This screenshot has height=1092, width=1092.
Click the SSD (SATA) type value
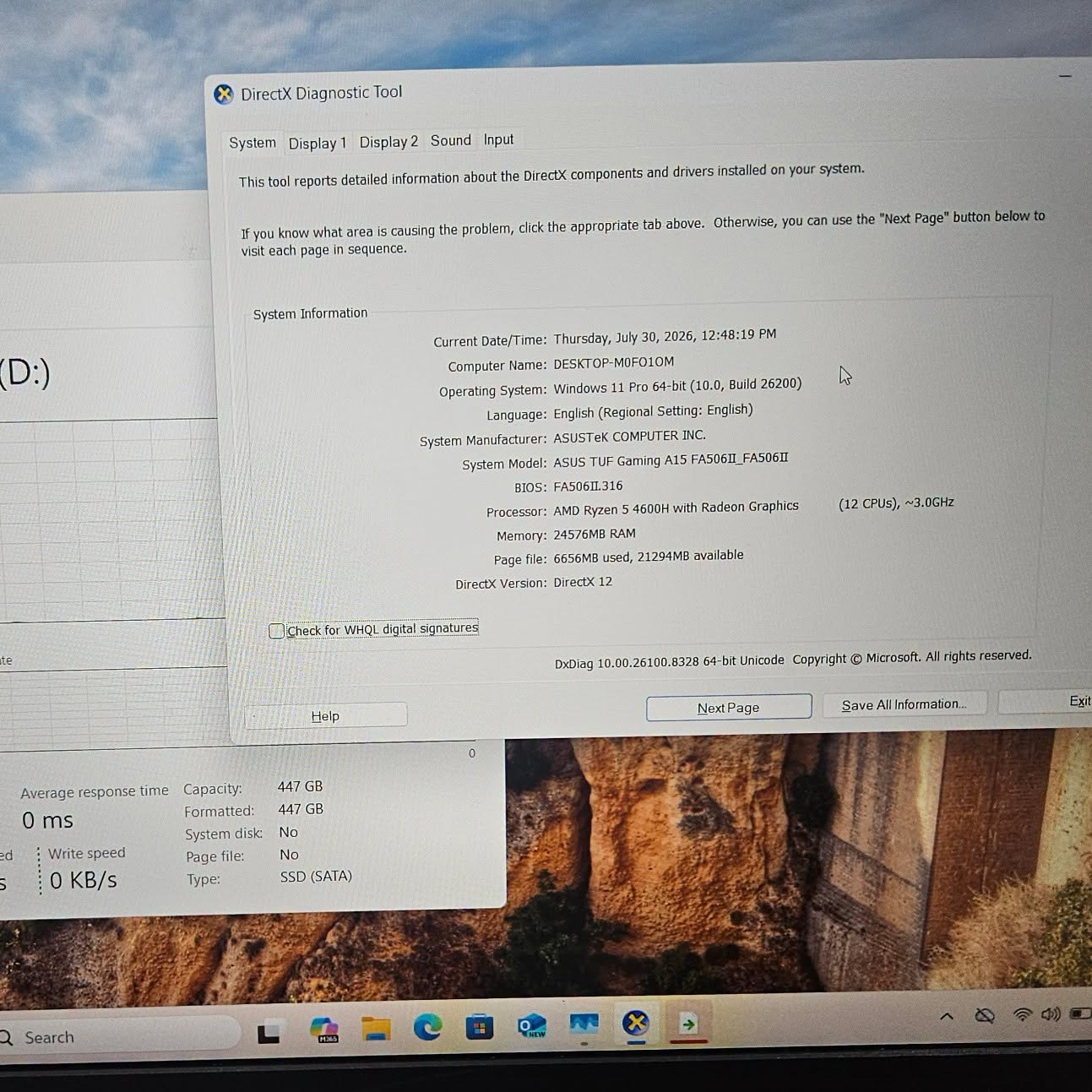pos(316,877)
